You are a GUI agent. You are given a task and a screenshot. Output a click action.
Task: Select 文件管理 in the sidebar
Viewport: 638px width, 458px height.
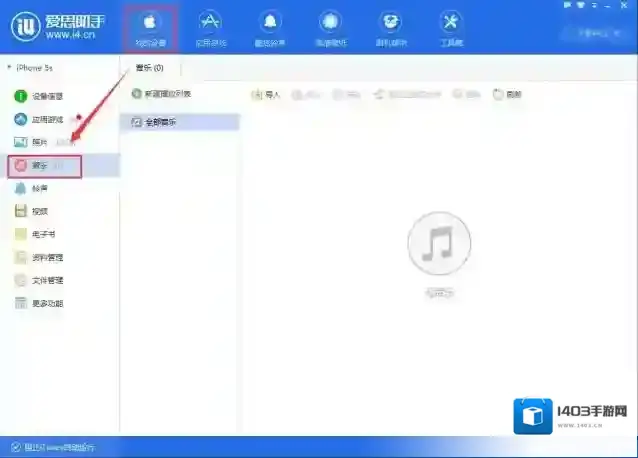tap(39, 280)
